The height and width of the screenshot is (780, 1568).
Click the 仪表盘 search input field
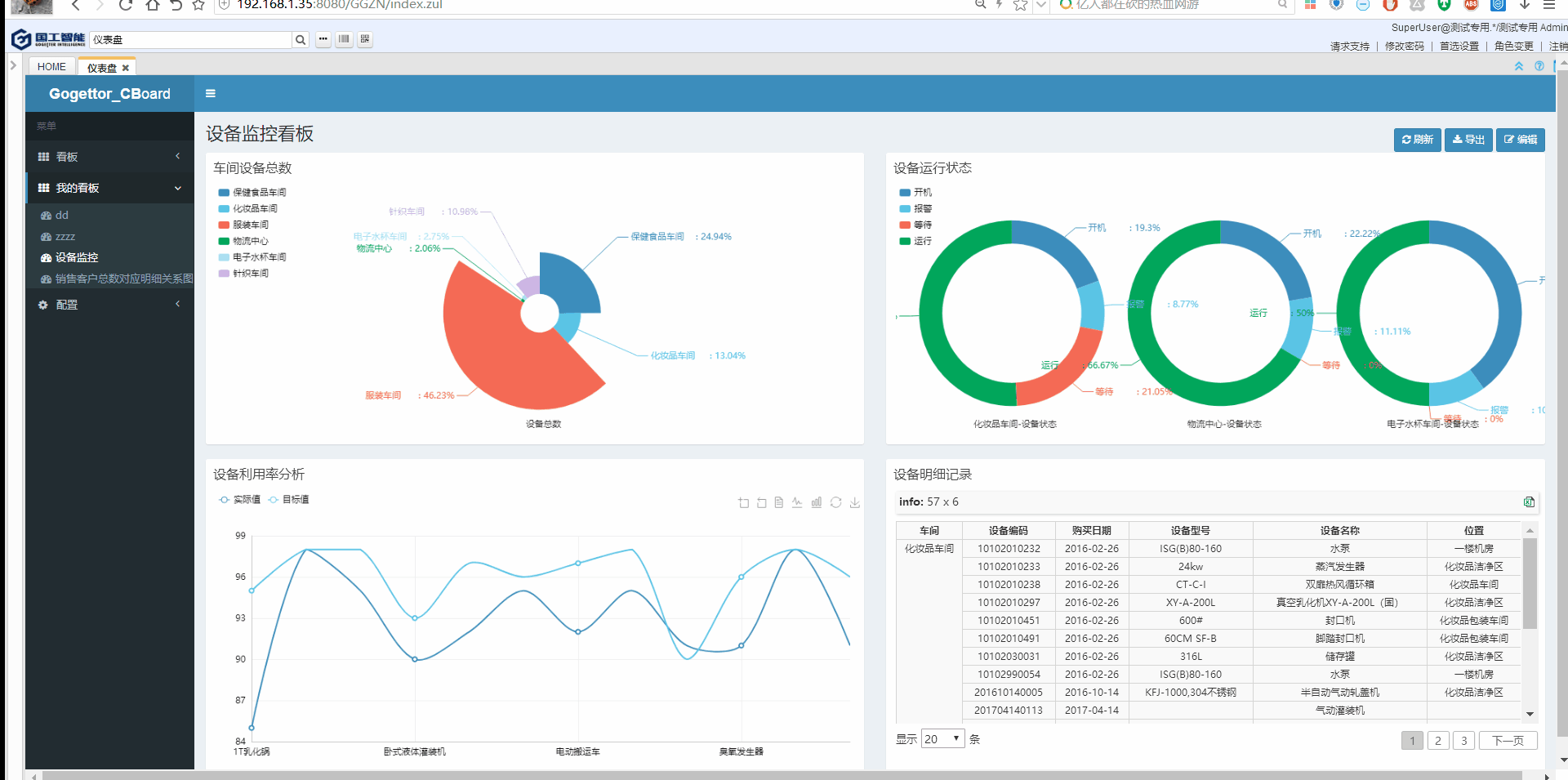189,40
